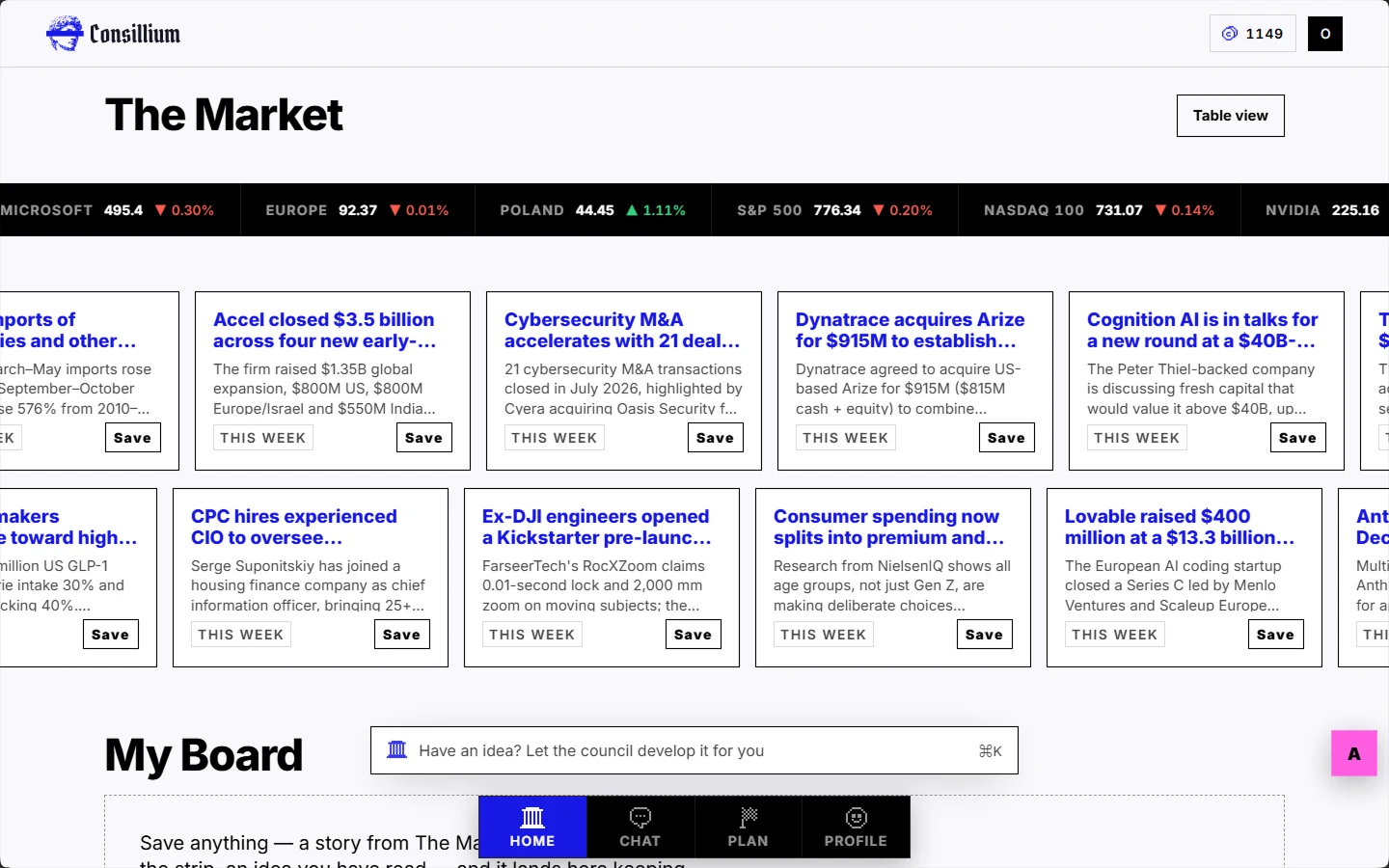Screen dimensions: 1389x868
Task: Click the council building icon in idea field
Action: [x=397, y=749]
